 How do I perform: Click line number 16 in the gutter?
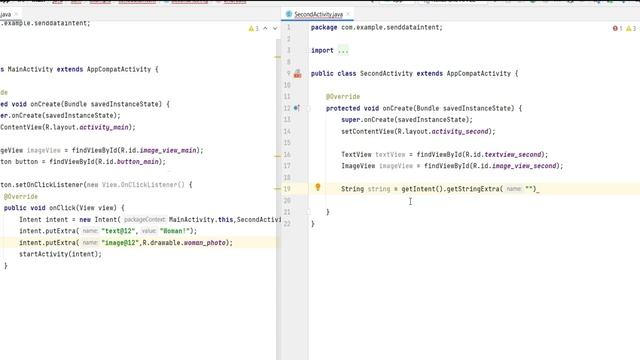click(287, 155)
